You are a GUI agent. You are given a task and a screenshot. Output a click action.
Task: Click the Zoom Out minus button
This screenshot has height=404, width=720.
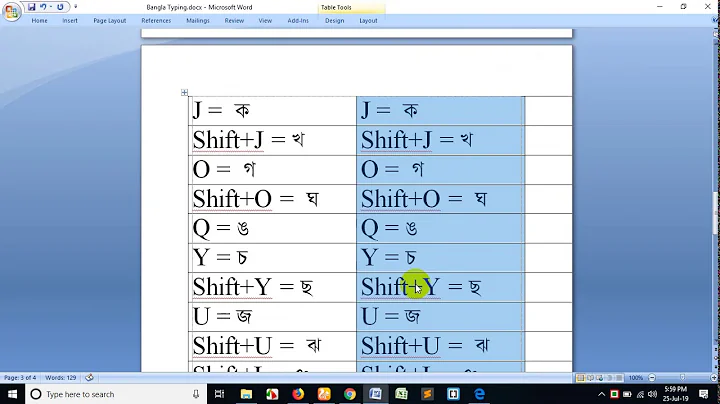[x=652, y=378]
